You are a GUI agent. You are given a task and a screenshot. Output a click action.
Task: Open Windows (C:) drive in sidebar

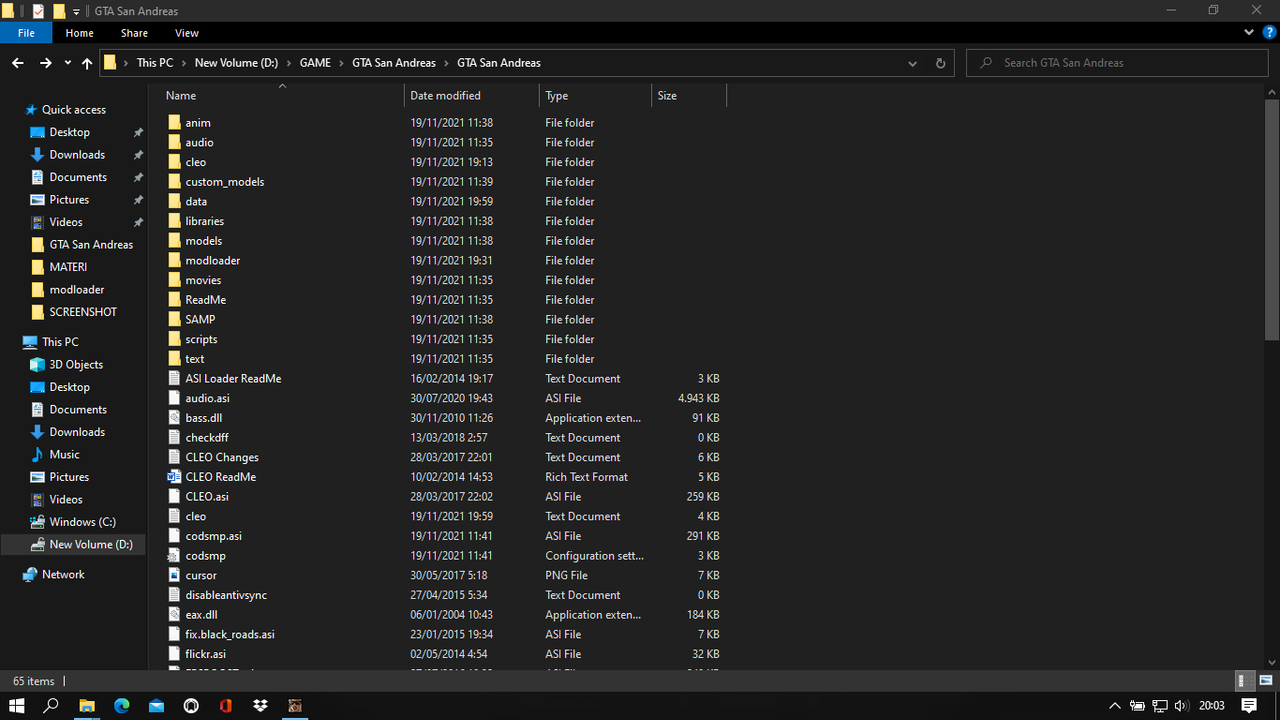click(x=82, y=522)
